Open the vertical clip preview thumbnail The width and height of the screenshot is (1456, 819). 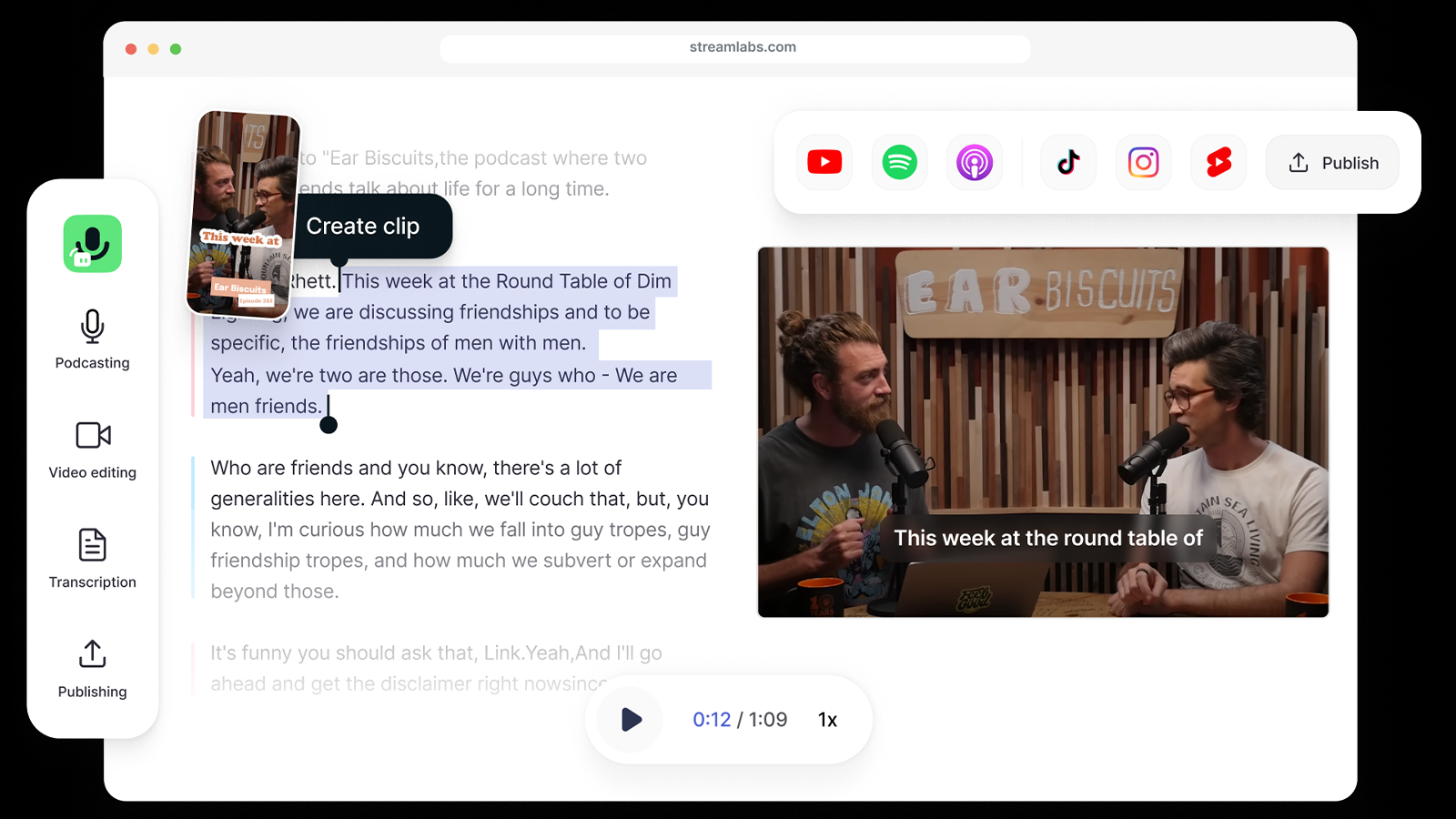(x=244, y=215)
